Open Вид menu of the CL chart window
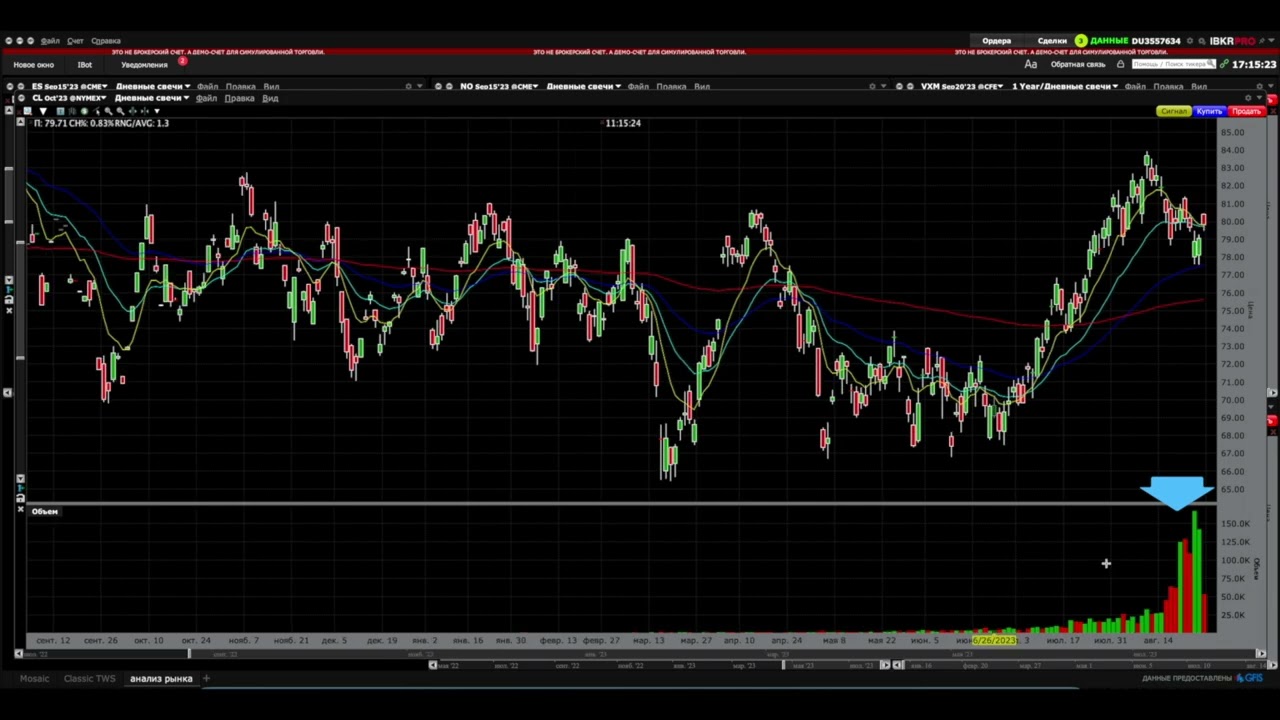The height and width of the screenshot is (720, 1280). [270, 98]
